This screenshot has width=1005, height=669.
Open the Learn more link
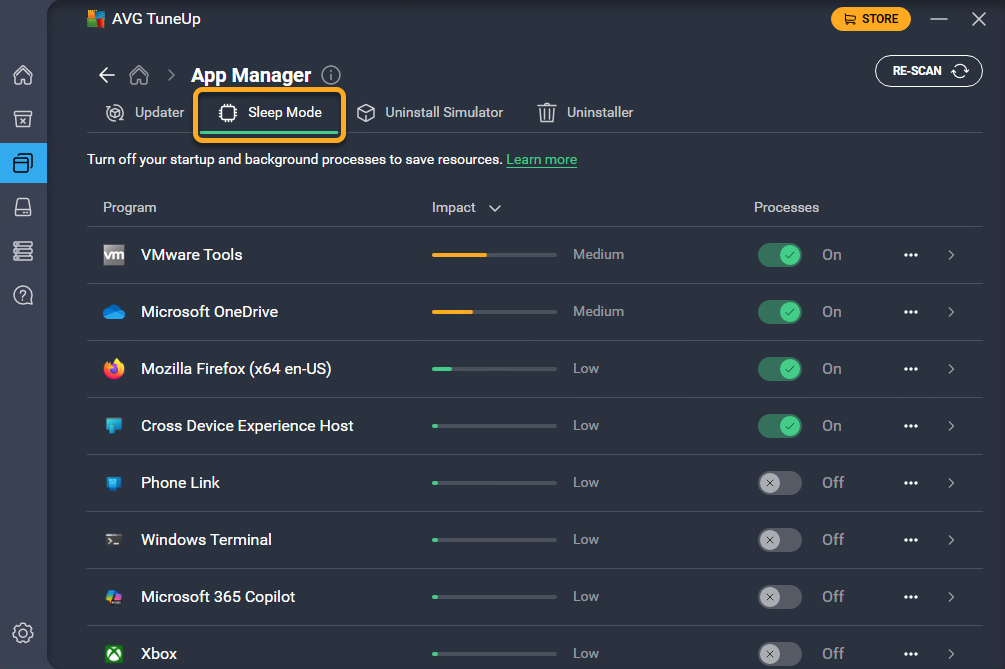pos(541,160)
